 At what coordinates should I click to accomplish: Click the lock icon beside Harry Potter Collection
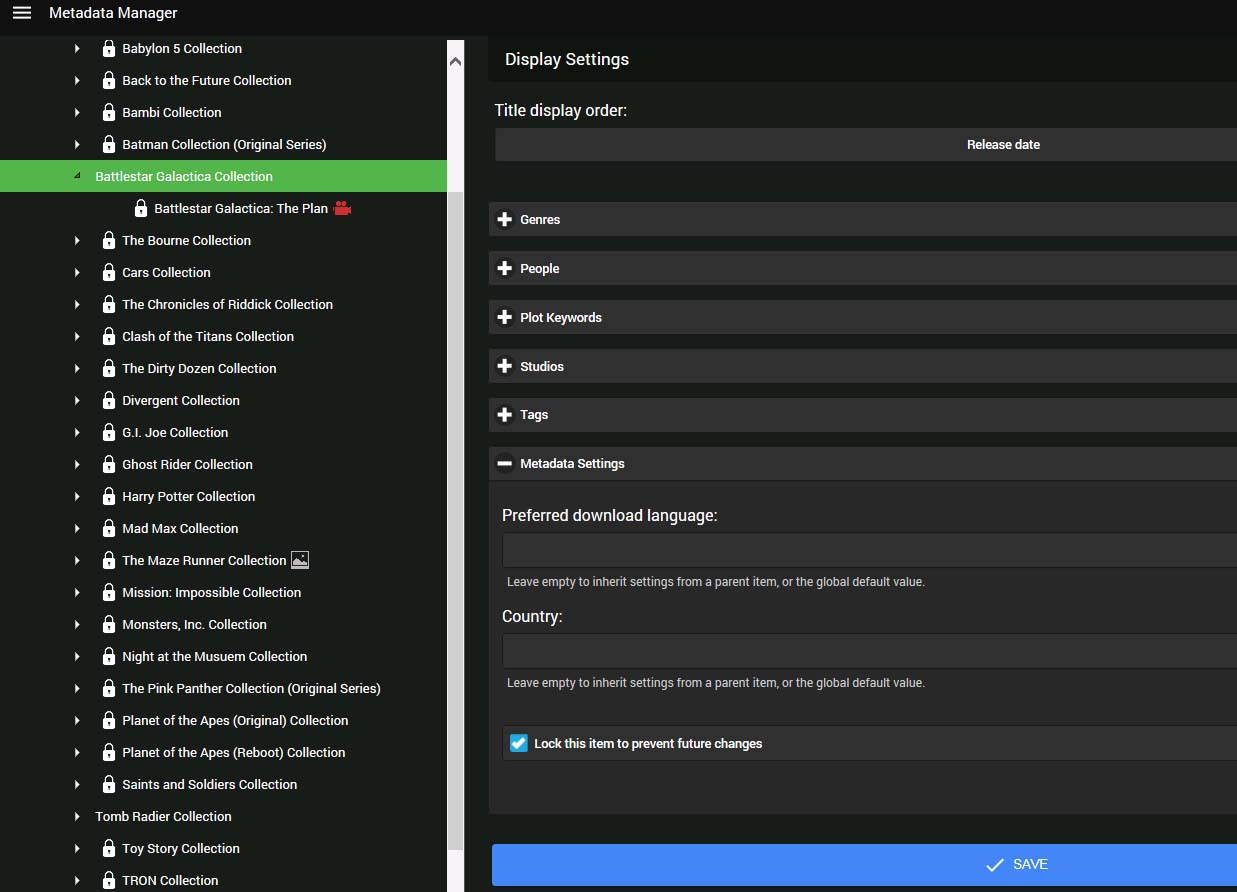point(109,496)
